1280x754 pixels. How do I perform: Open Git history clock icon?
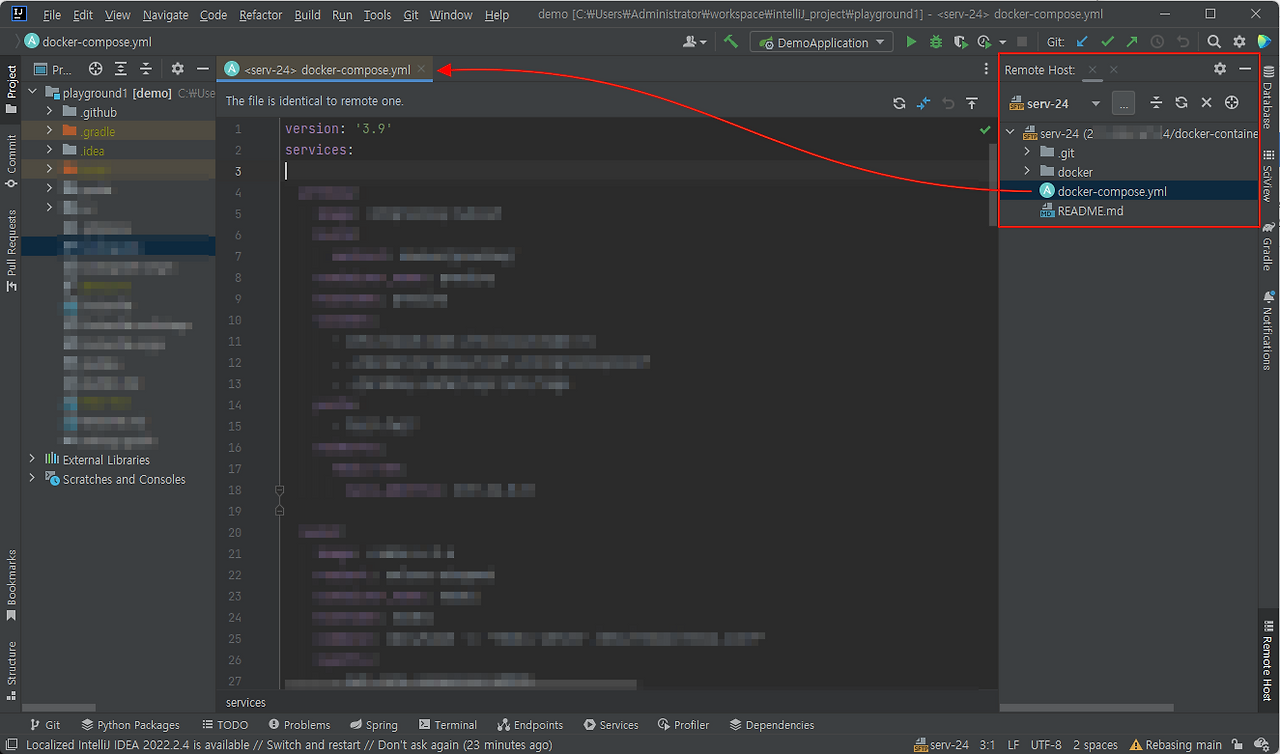point(1158,42)
